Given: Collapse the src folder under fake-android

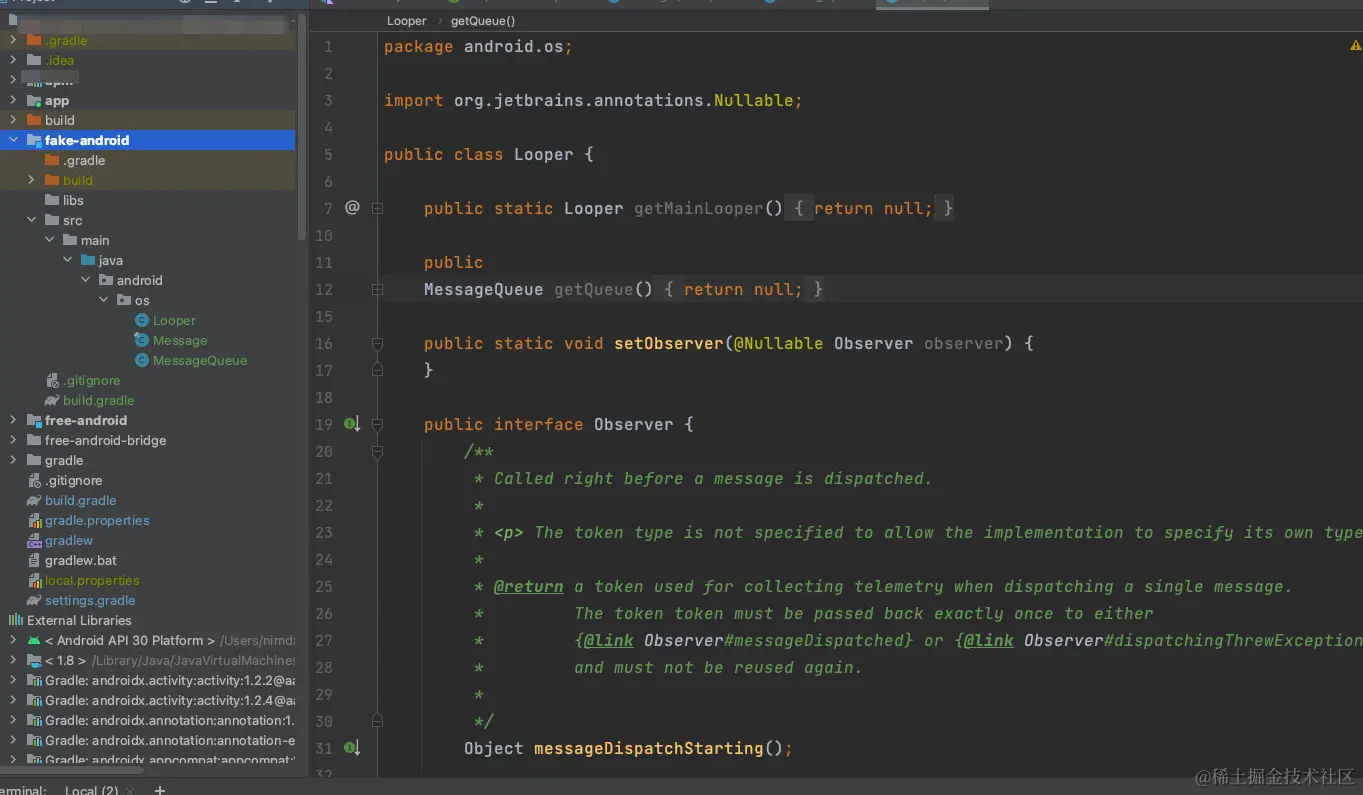Looking at the screenshot, I should pos(31,220).
